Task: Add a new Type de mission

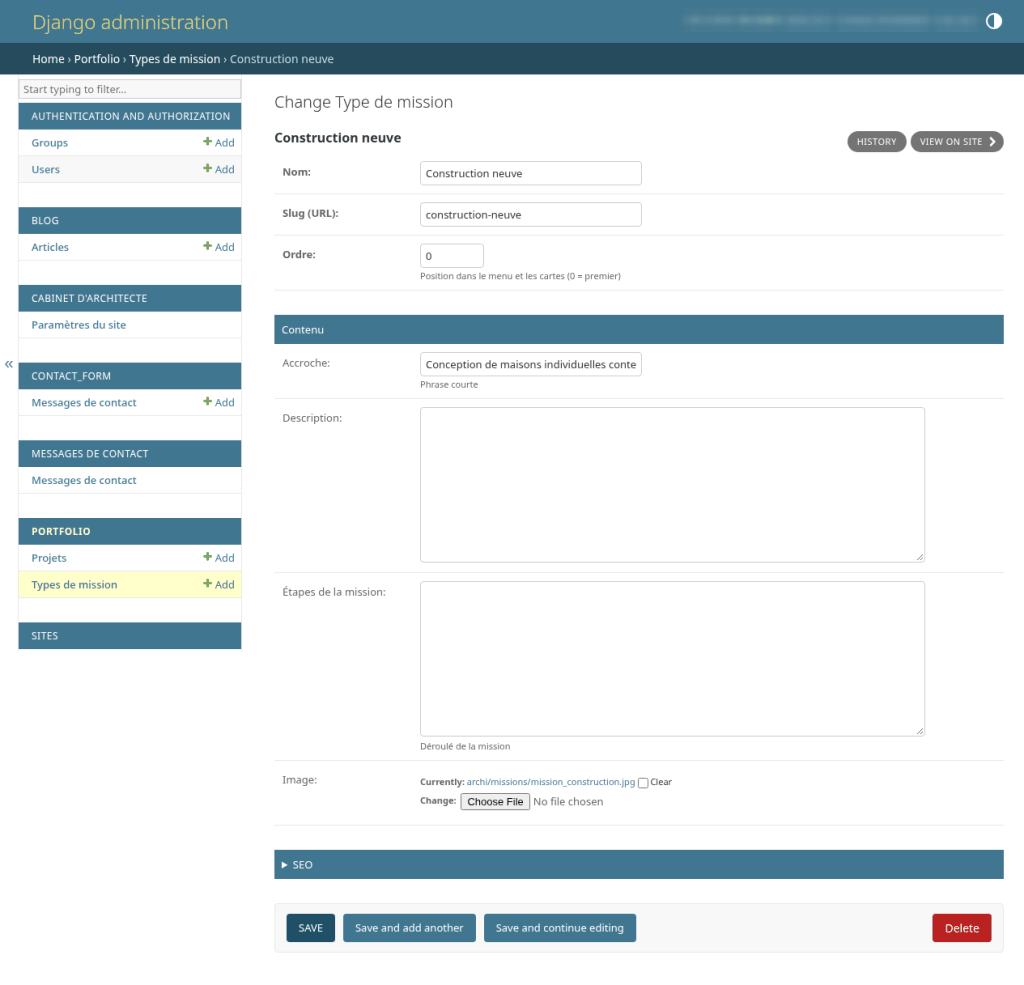Action: pyautogui.click(x=219, y=585)
